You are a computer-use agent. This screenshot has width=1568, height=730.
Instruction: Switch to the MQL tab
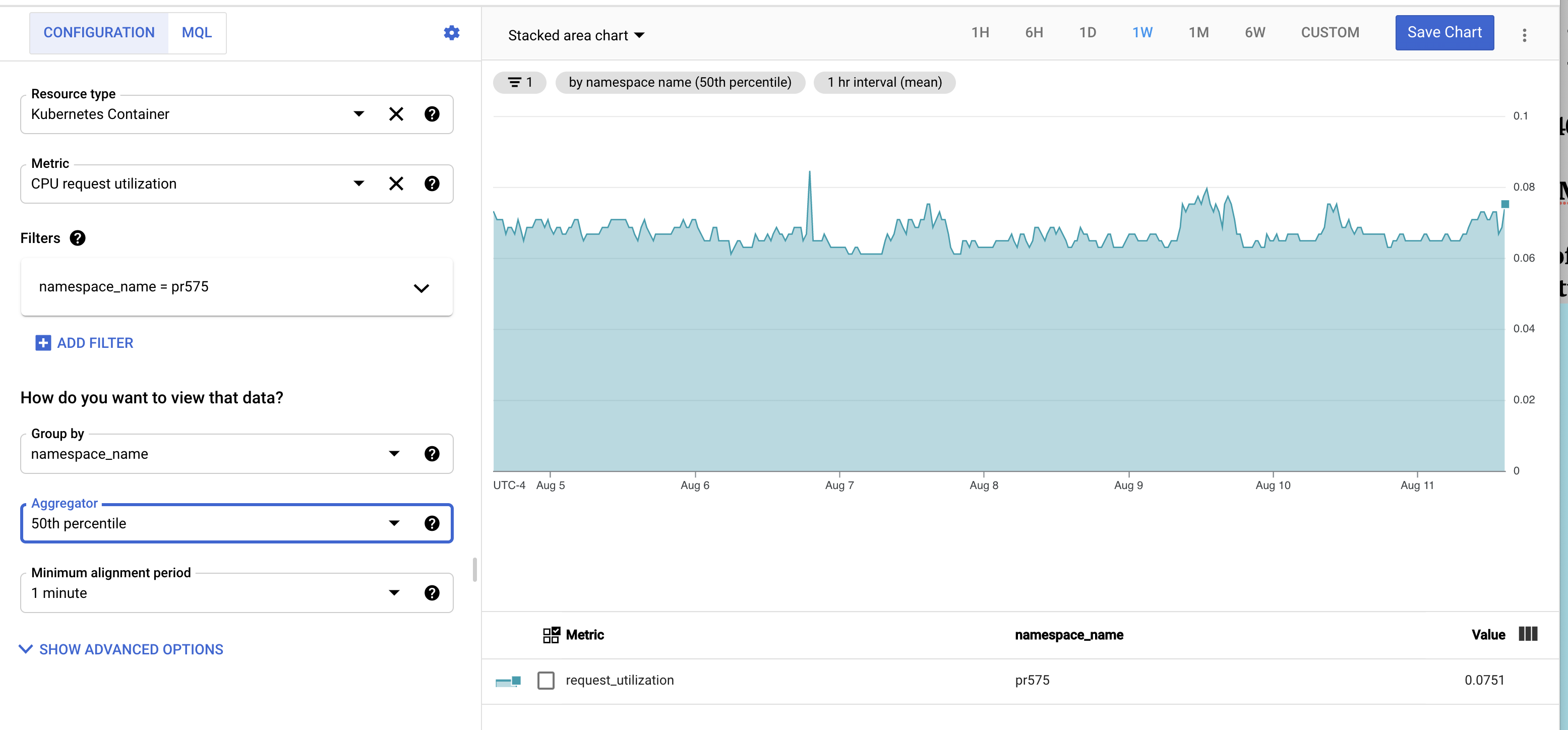click(x=196, y=32)
